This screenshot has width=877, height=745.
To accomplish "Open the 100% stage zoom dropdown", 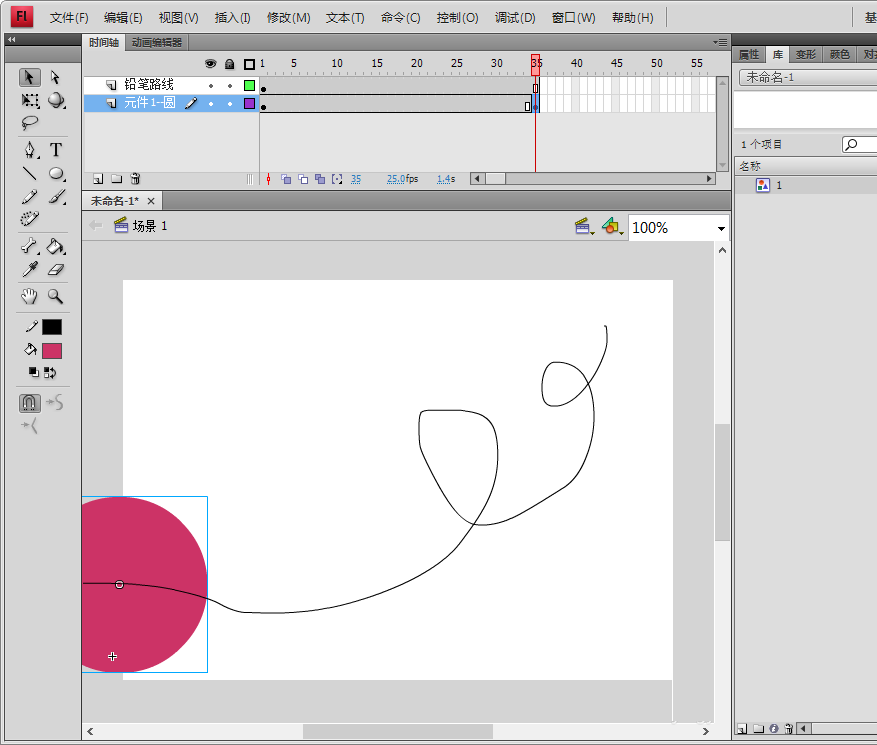I will [721, 228].
